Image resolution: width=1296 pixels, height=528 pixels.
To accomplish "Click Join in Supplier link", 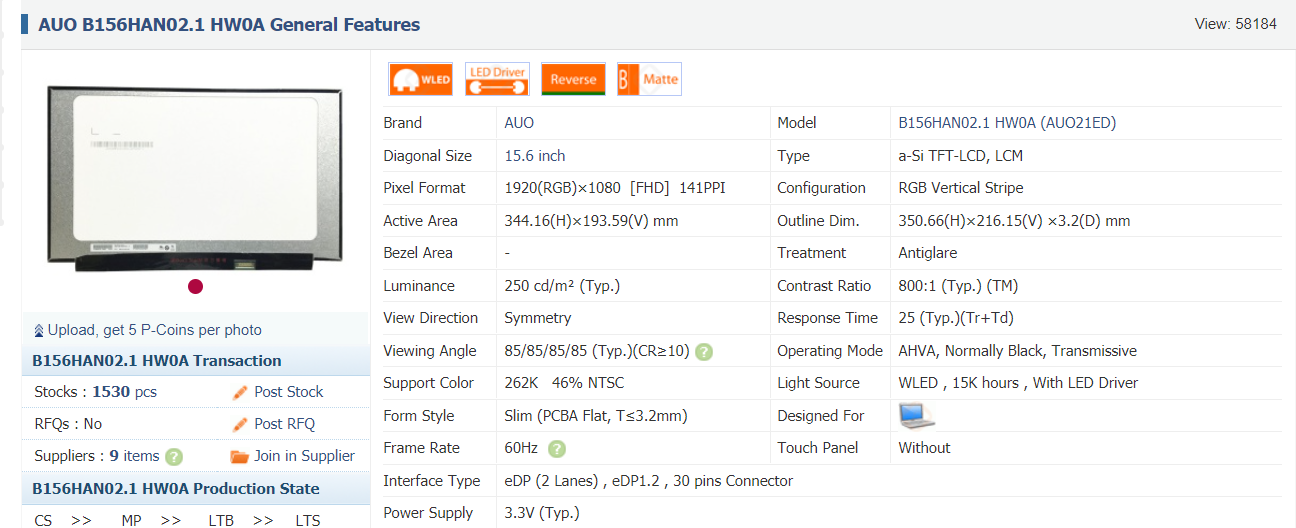I will click(304, 456).
